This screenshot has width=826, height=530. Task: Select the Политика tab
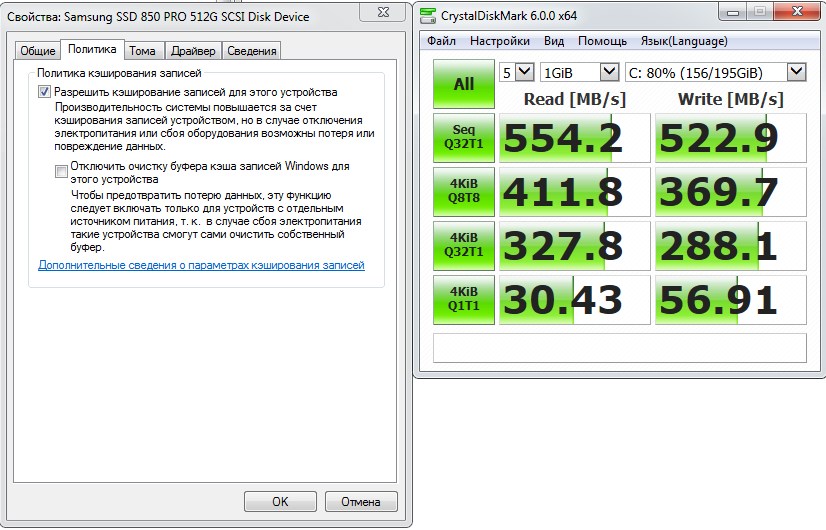point(92,49)
